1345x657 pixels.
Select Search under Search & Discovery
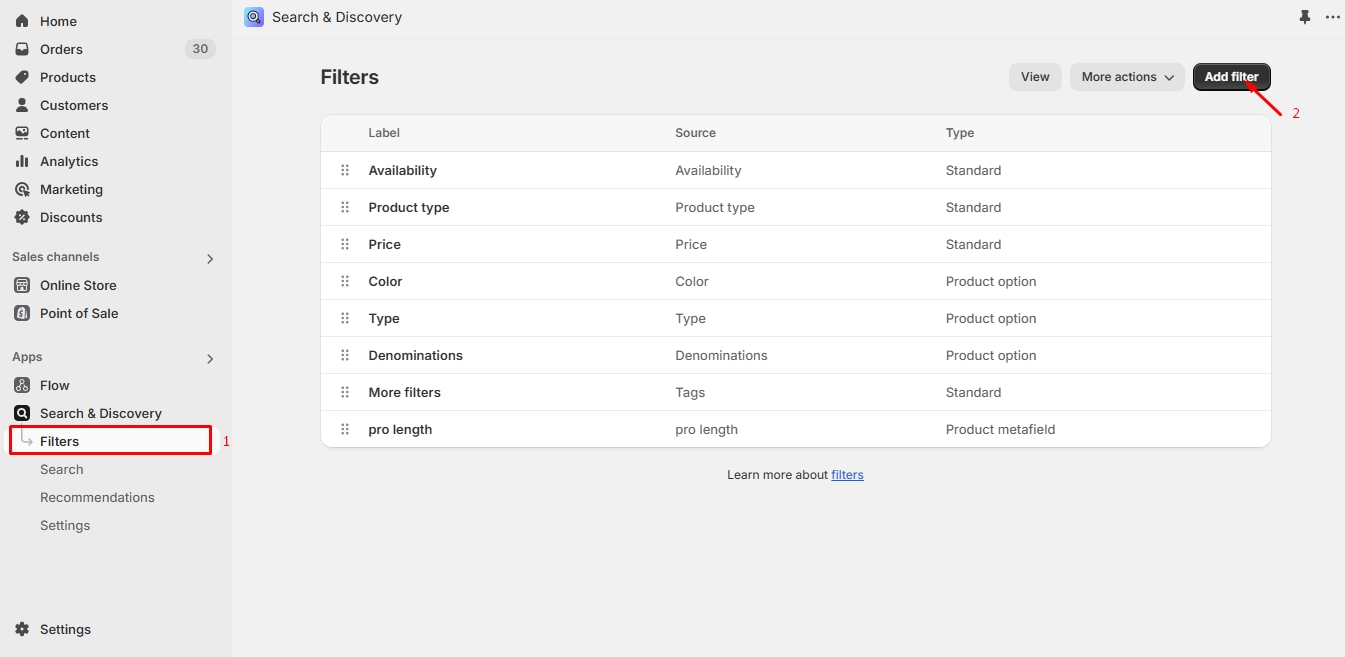click(61, 469)
